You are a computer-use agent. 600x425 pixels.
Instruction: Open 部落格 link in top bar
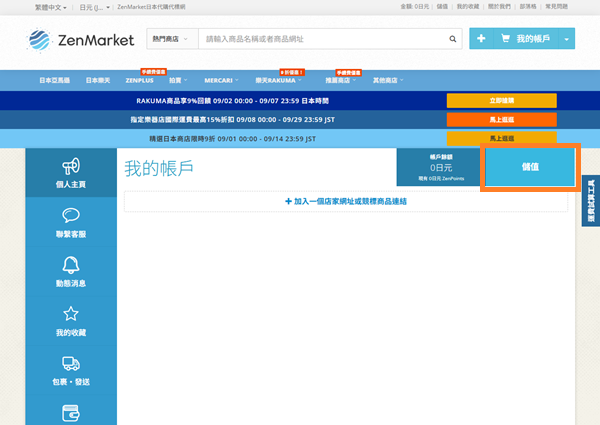coord(528,7)
